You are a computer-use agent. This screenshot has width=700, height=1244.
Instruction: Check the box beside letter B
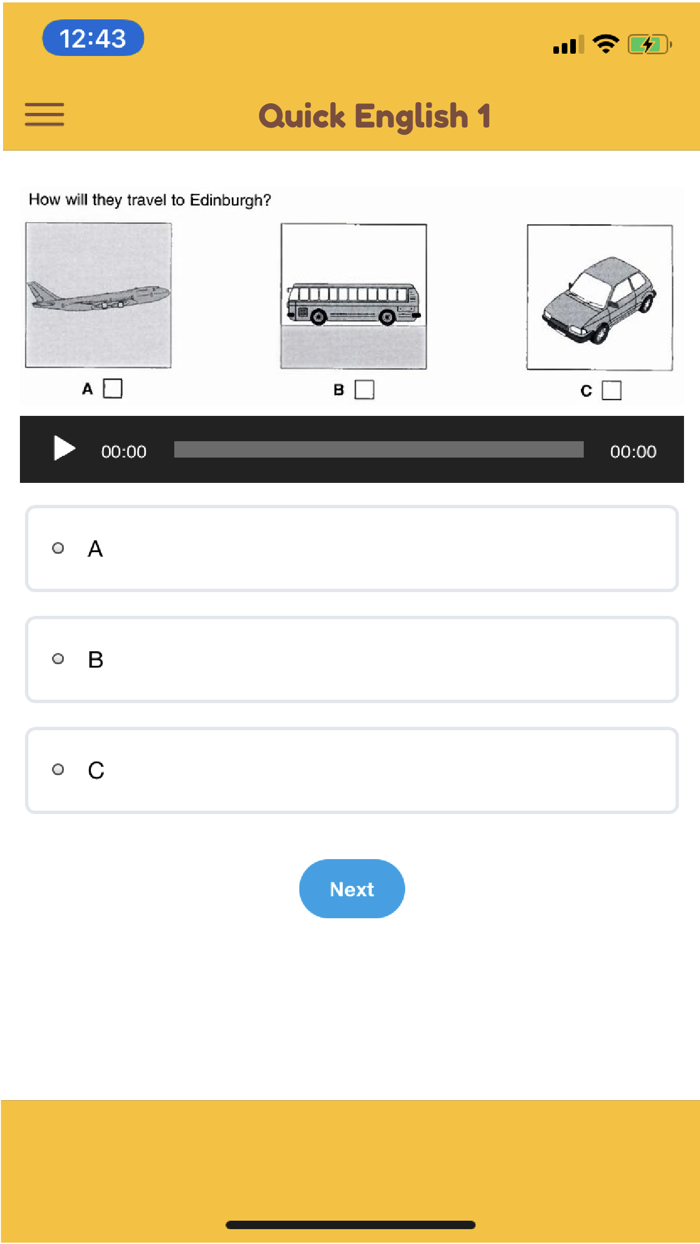point(364,389)
